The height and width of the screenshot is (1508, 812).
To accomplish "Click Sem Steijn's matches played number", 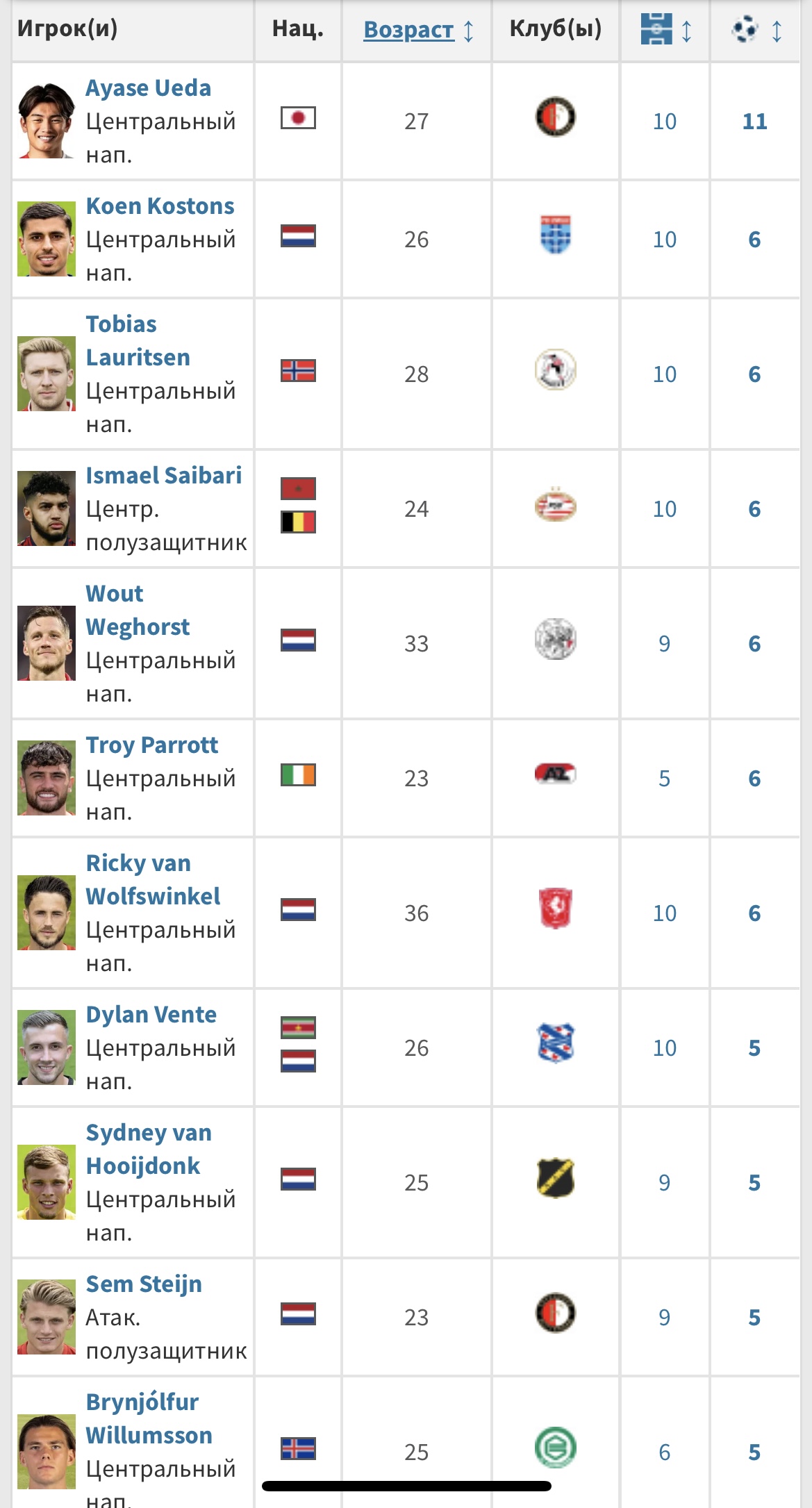I will coord(664,1318).
